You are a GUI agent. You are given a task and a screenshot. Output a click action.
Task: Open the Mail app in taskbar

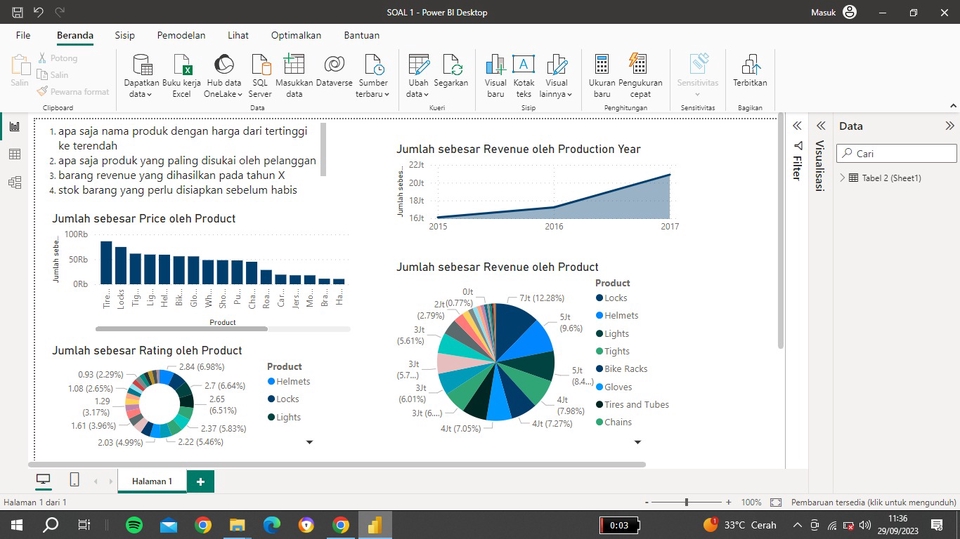pos(168,525)
